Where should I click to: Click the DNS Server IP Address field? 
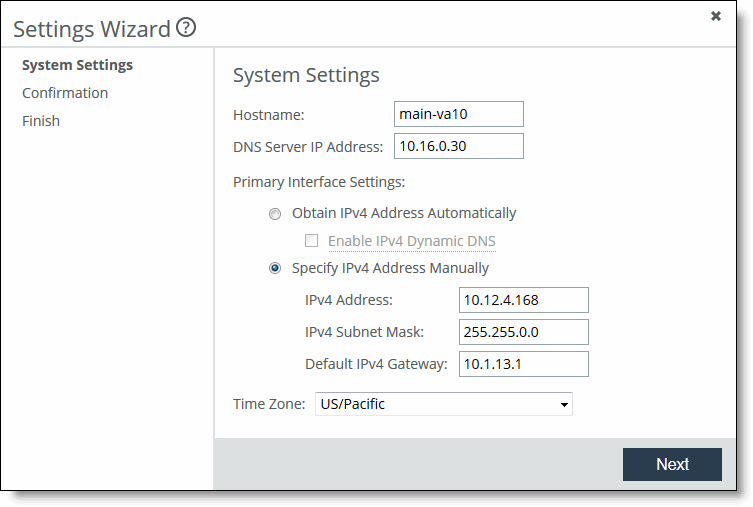point(459,146)
